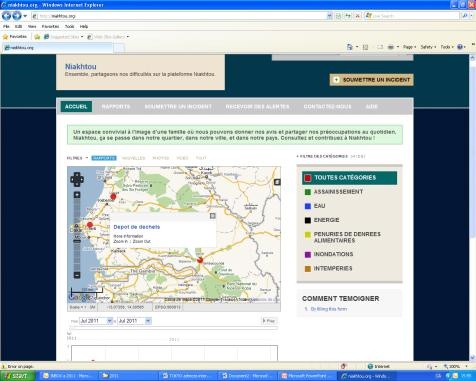Open the start month Jul 2011 dropdown

96,321
